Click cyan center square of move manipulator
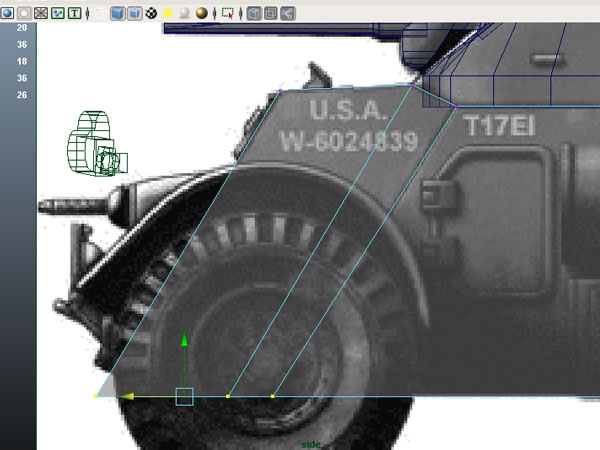 [x=184, y=396]
